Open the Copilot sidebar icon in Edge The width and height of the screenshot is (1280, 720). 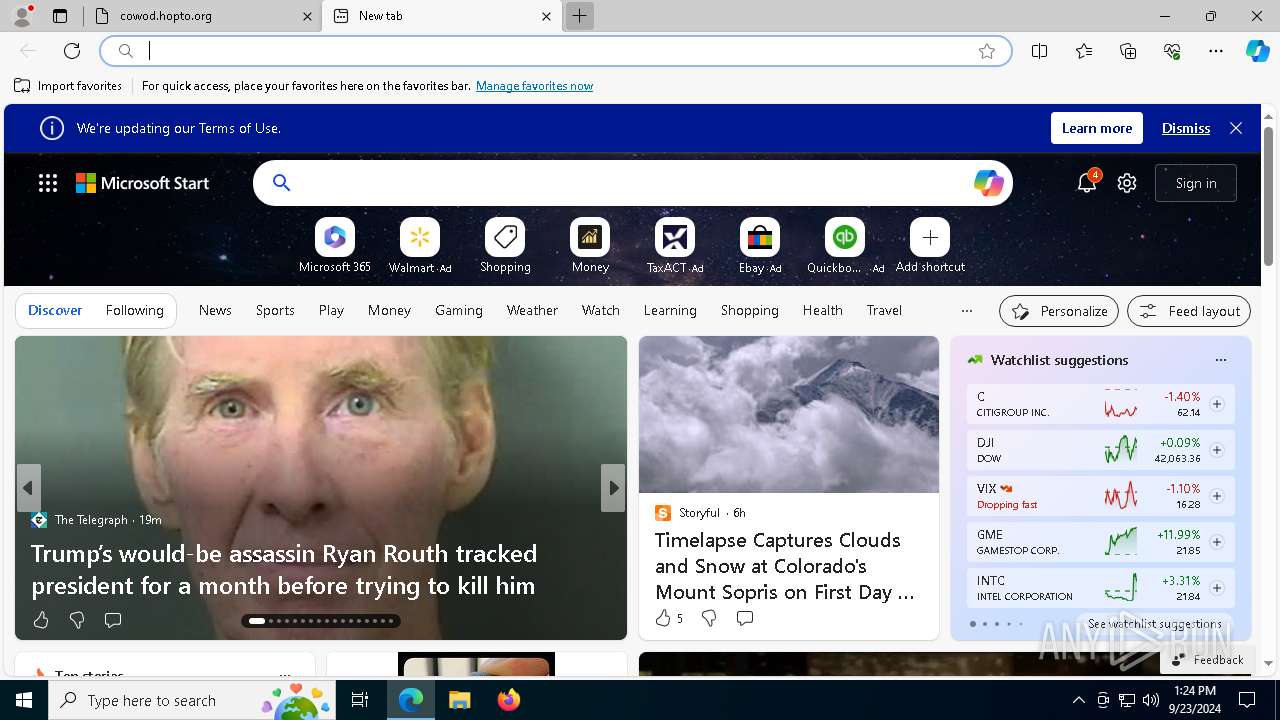[1257, 51]
